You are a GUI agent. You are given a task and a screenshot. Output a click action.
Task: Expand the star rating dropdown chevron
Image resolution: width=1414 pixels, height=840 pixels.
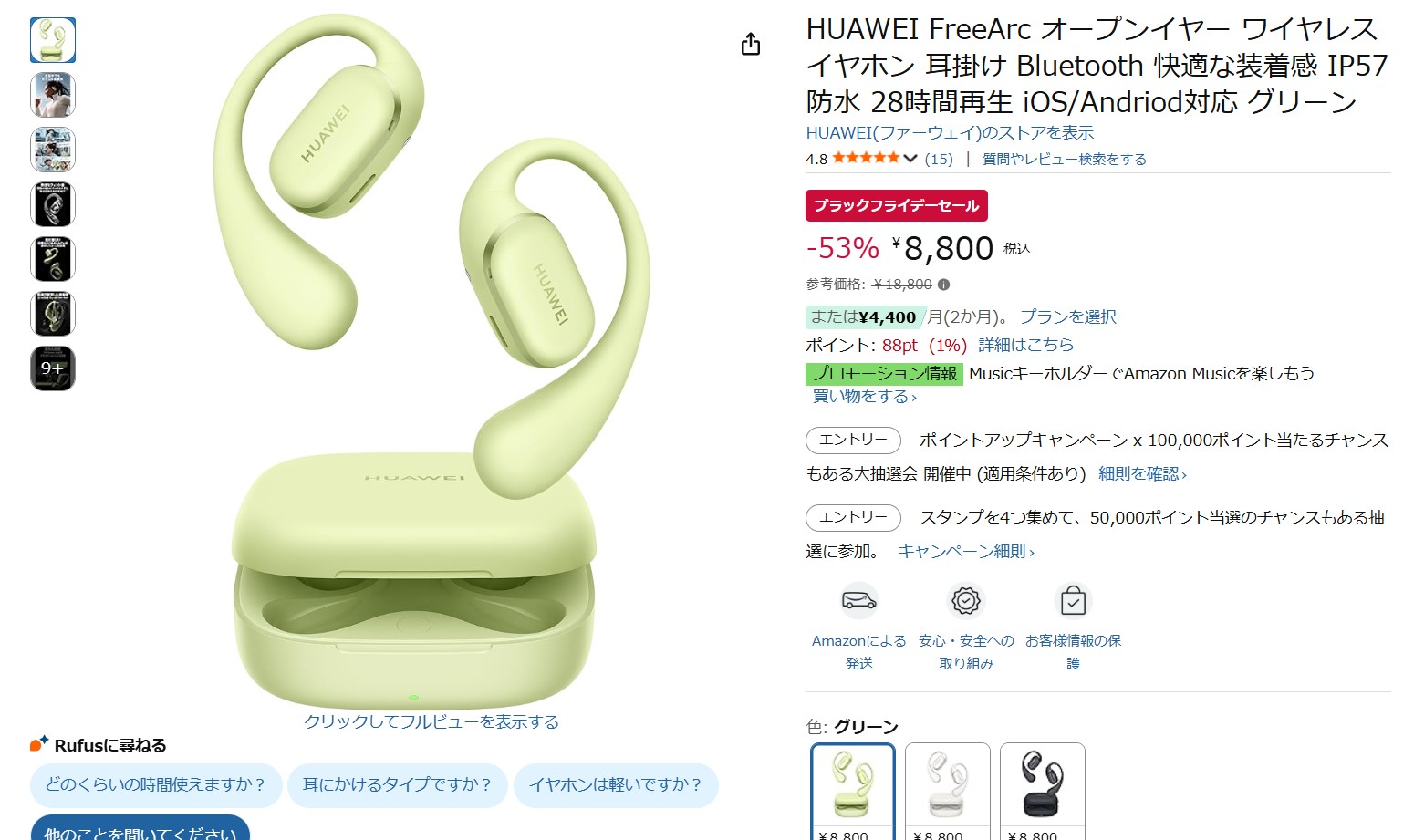coord(910,159)
